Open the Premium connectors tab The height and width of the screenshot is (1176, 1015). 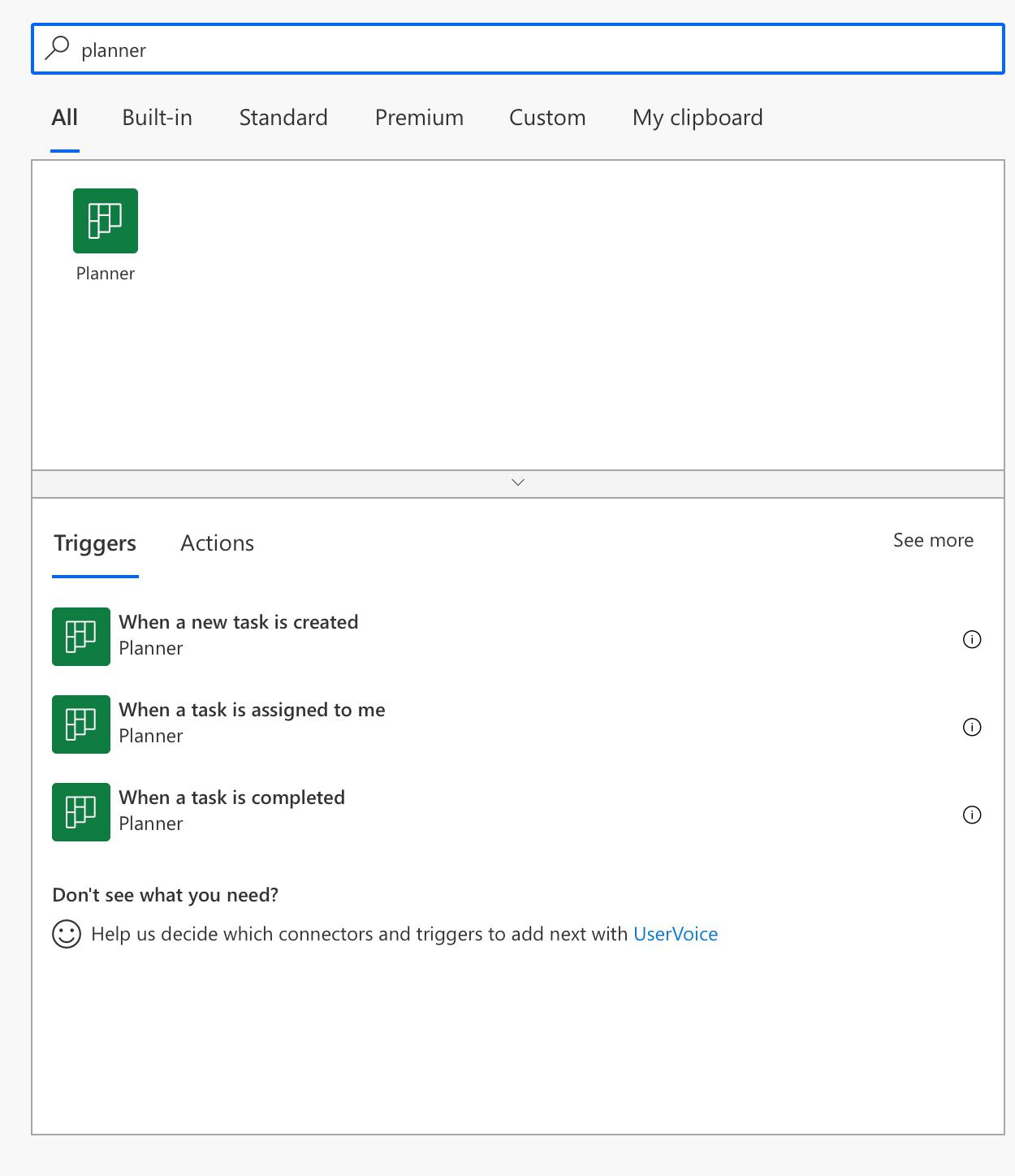tap(419, 118)
